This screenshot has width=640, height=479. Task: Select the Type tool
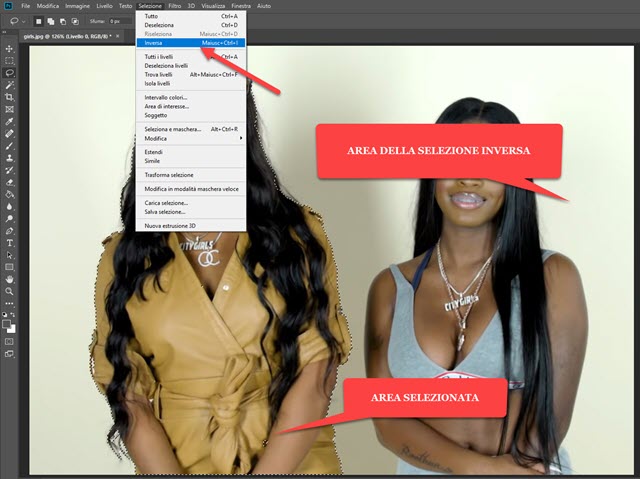coord(9,243)
